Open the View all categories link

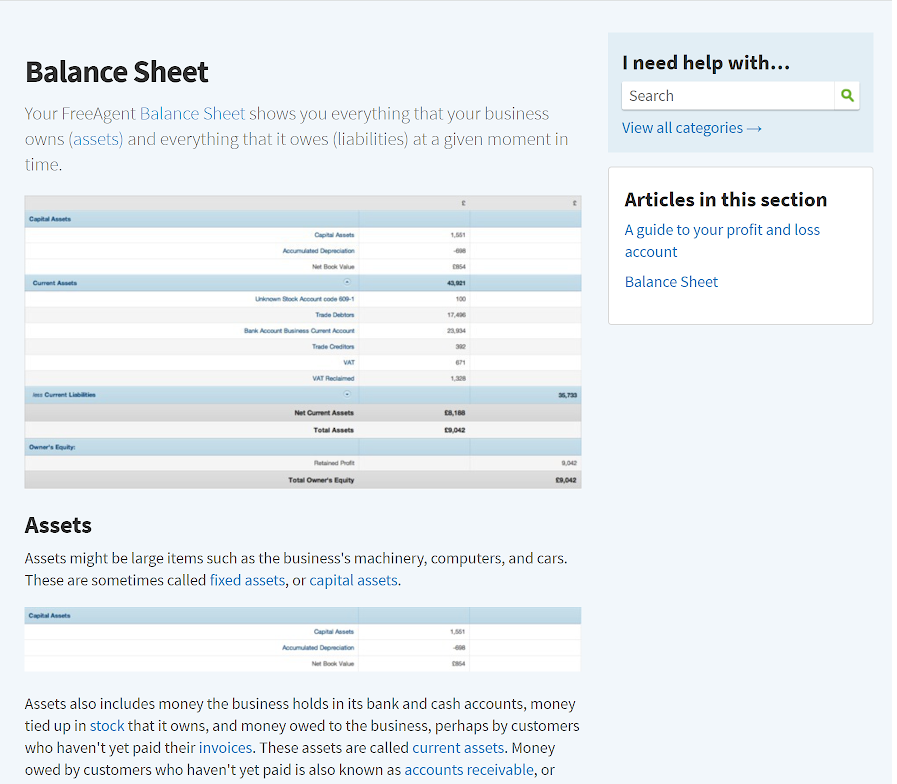(691, 128)
